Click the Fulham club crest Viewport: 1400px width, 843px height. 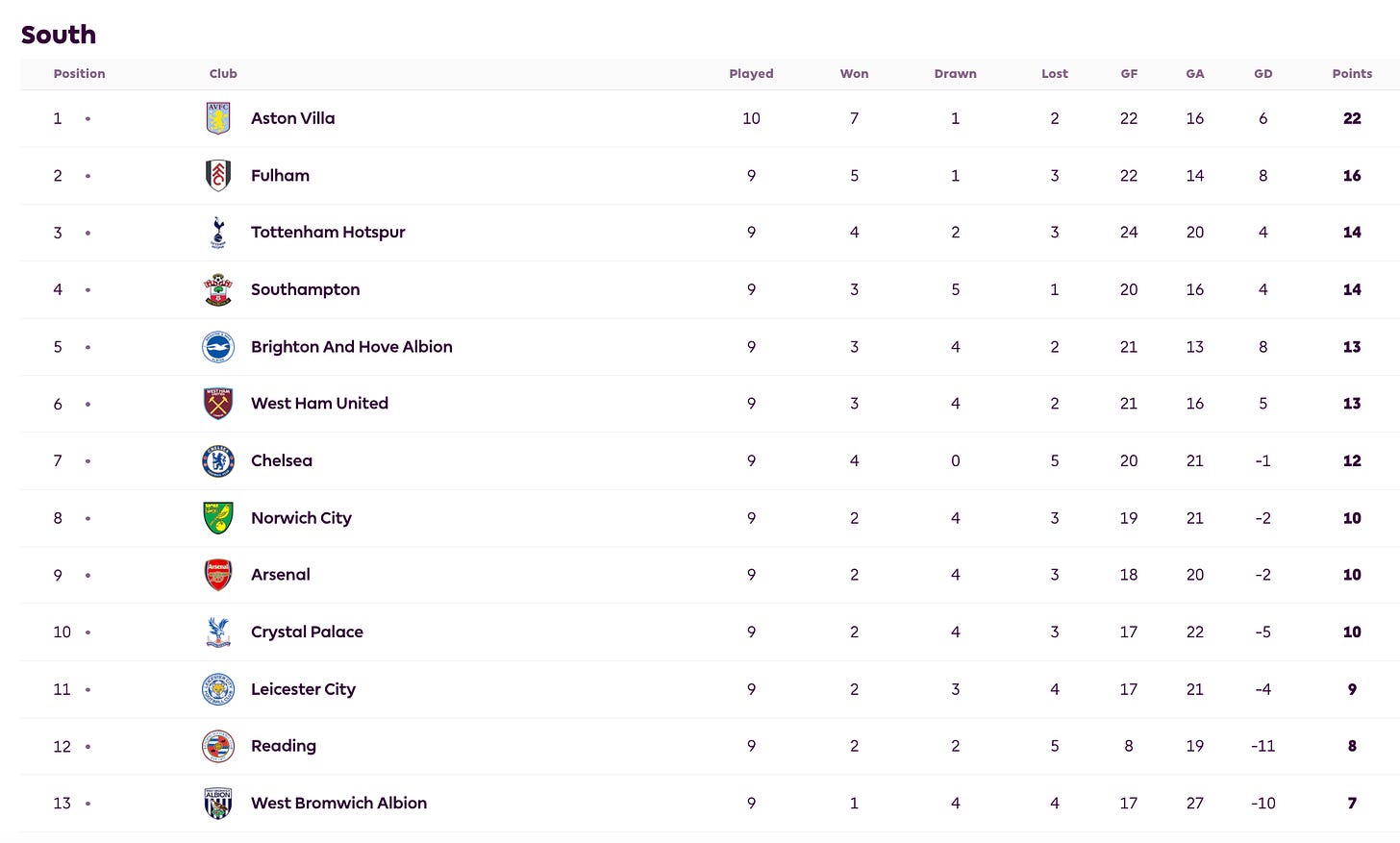(x=218, y=176)
